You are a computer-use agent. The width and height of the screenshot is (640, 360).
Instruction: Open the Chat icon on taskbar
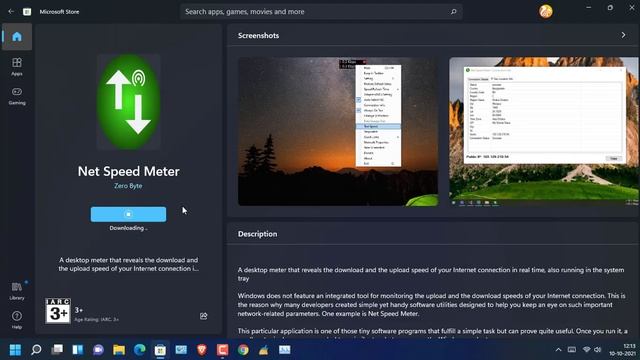pyautogui.click(x=98, y=350)
